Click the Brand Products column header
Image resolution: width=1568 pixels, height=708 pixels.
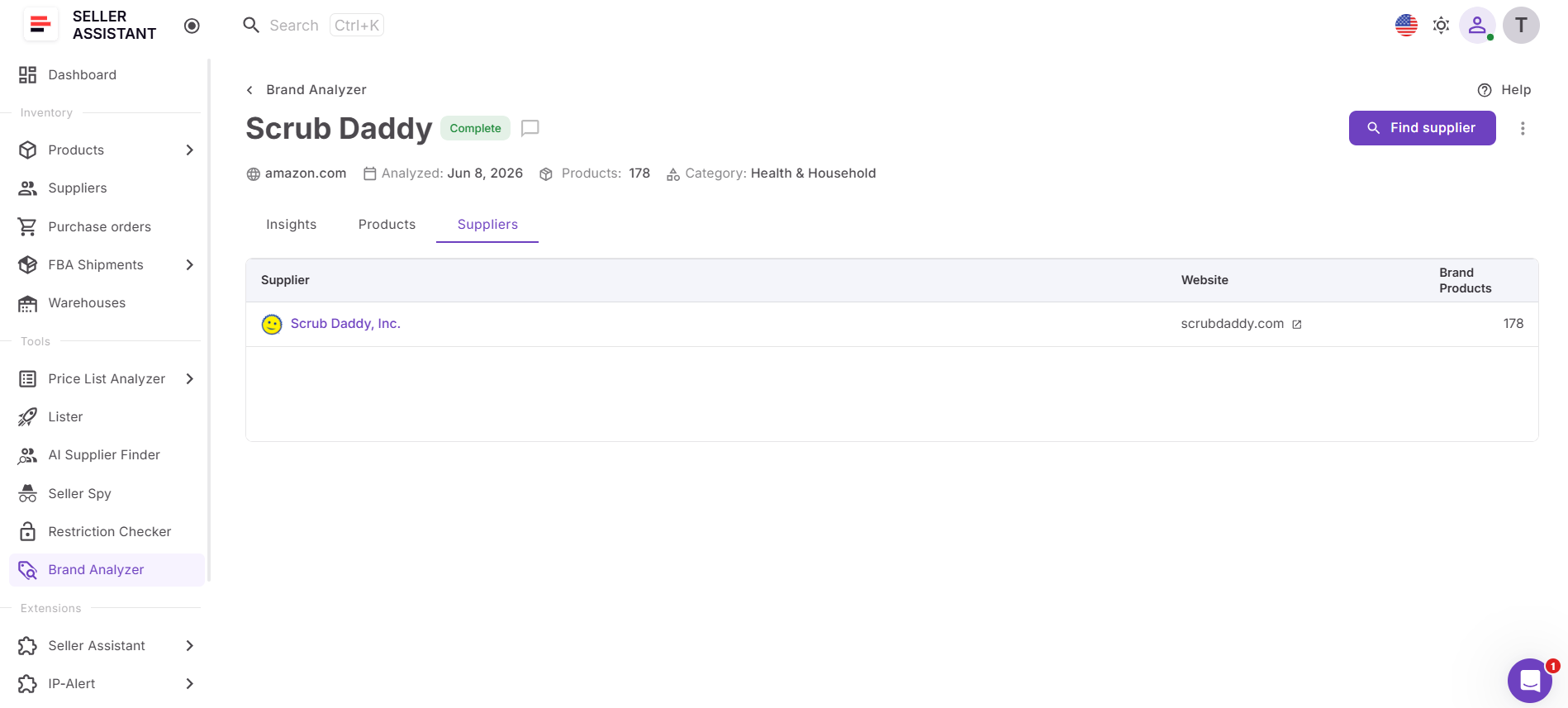point(1466,280)
